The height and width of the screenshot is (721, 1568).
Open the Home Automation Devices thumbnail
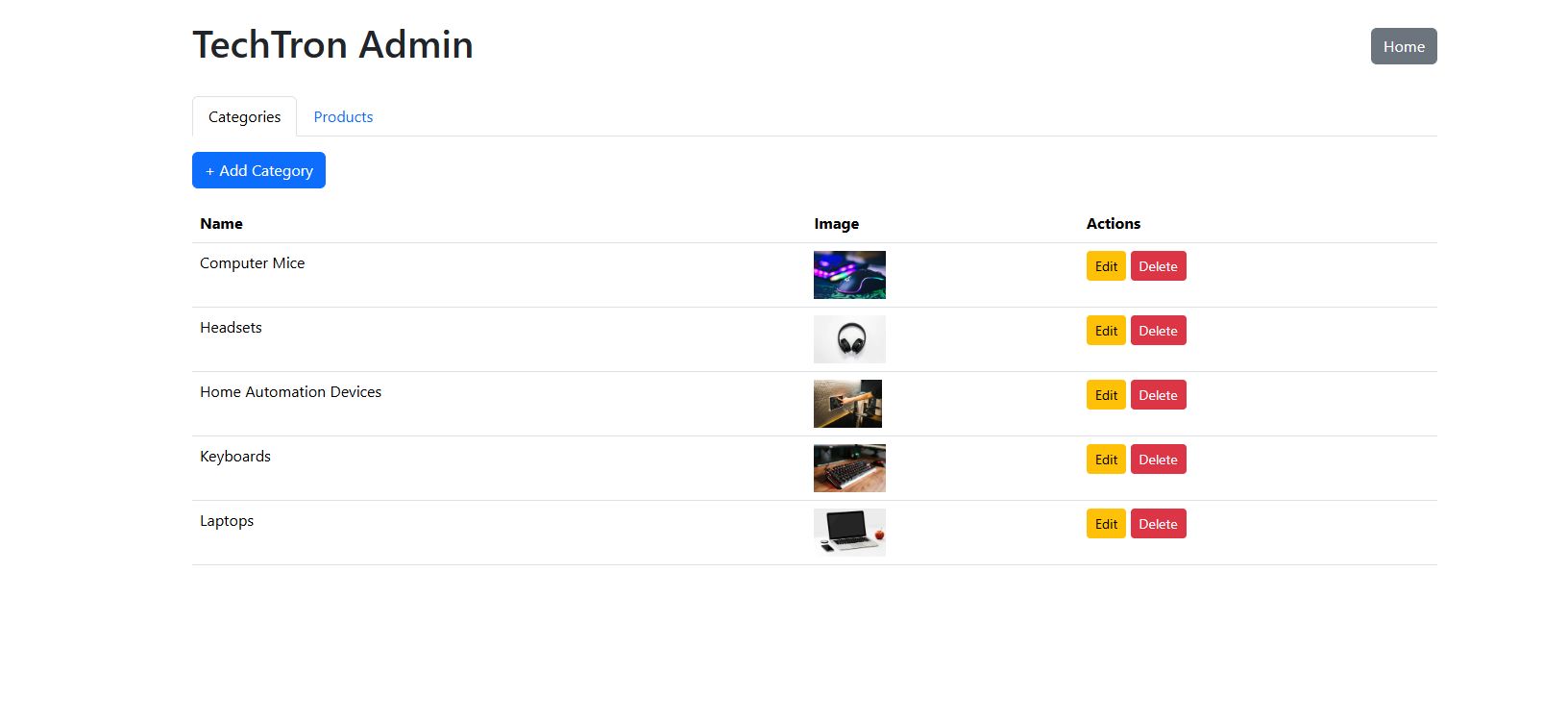(847, 404)
